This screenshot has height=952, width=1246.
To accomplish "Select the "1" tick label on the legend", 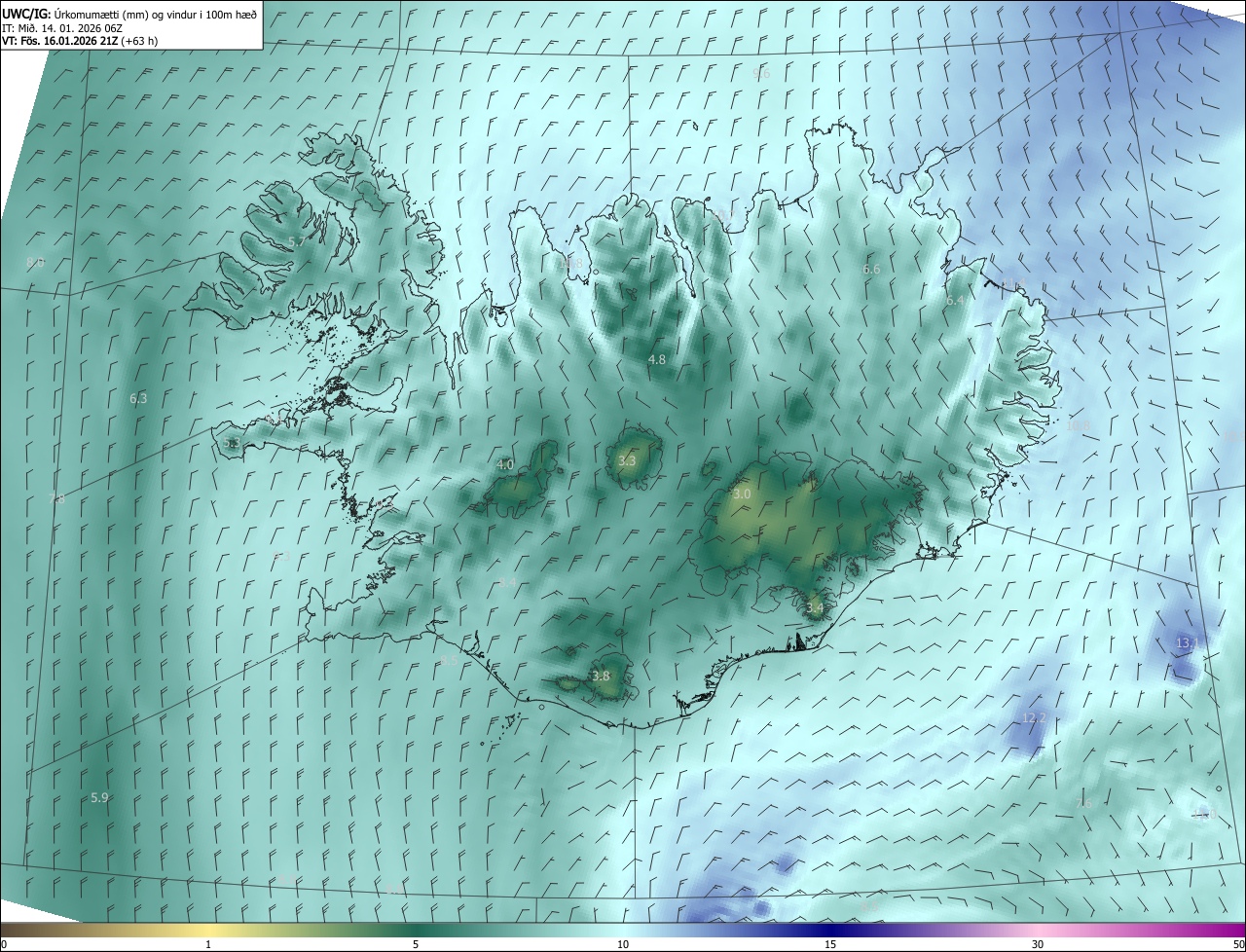I will pos(208,944).
